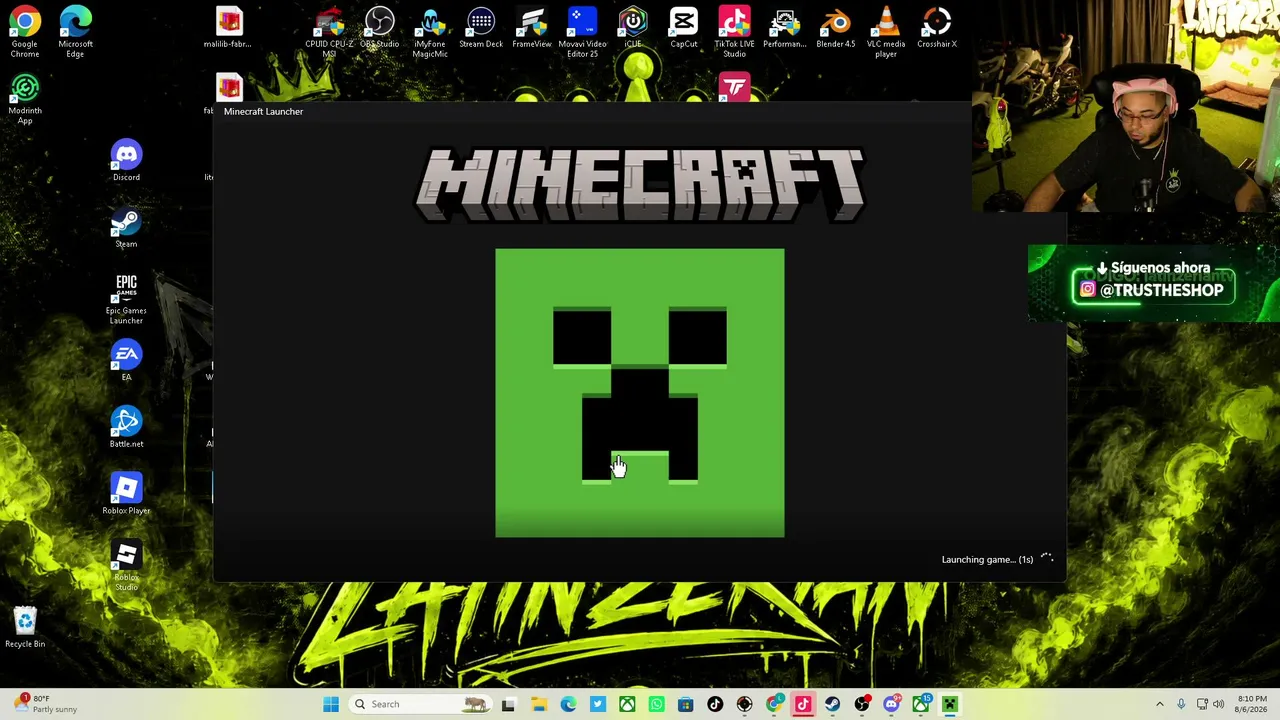The width and height of the screenshot is (1280, 720).
Task: Select the Steam desktop shortcut
Action: coord(126,227)
